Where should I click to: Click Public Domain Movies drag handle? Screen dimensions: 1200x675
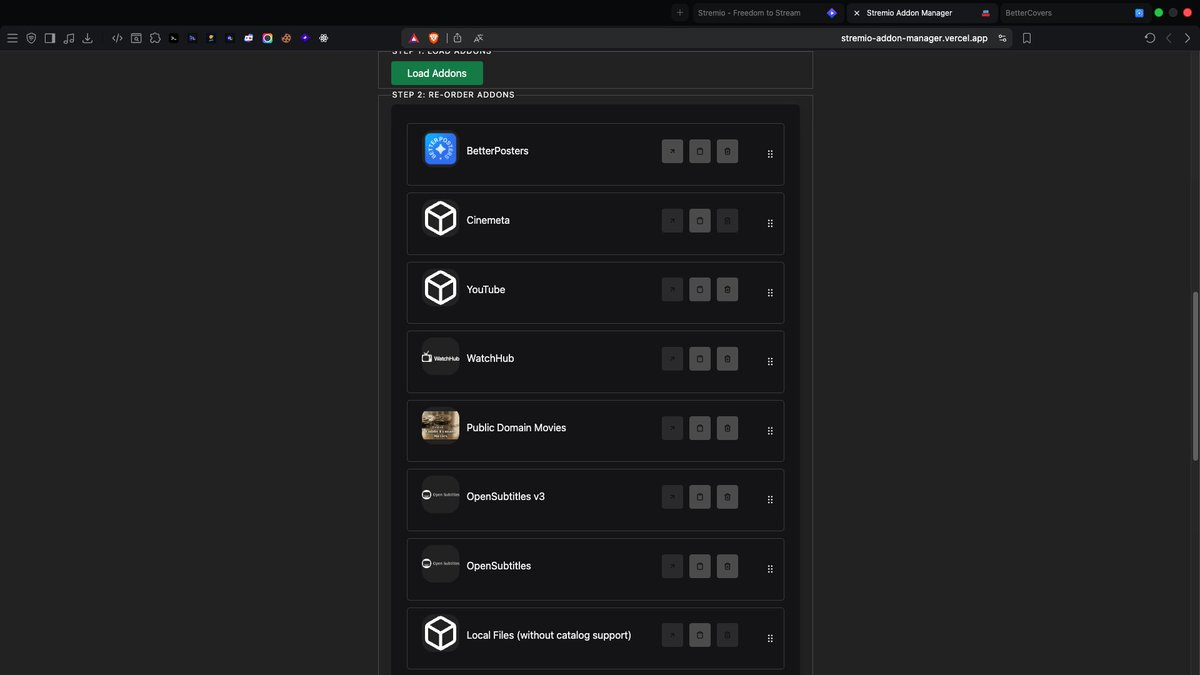click(770, 431)
